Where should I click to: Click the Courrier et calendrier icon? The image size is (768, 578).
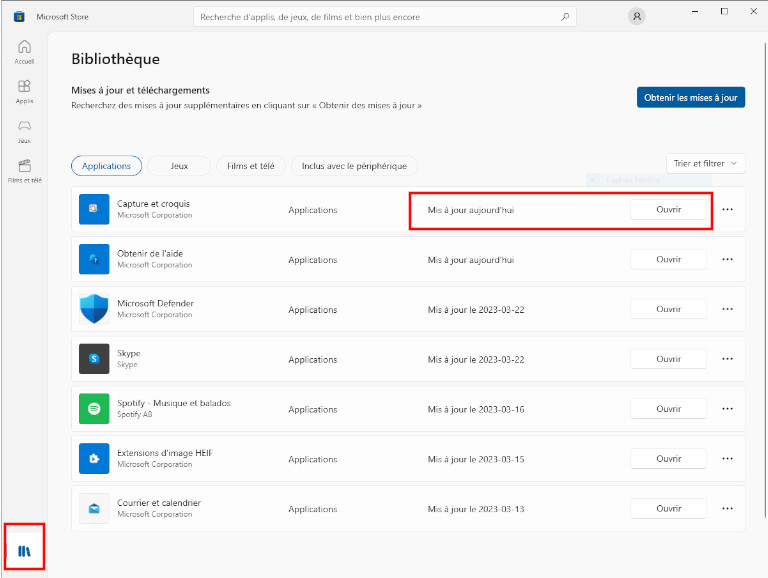94,508
